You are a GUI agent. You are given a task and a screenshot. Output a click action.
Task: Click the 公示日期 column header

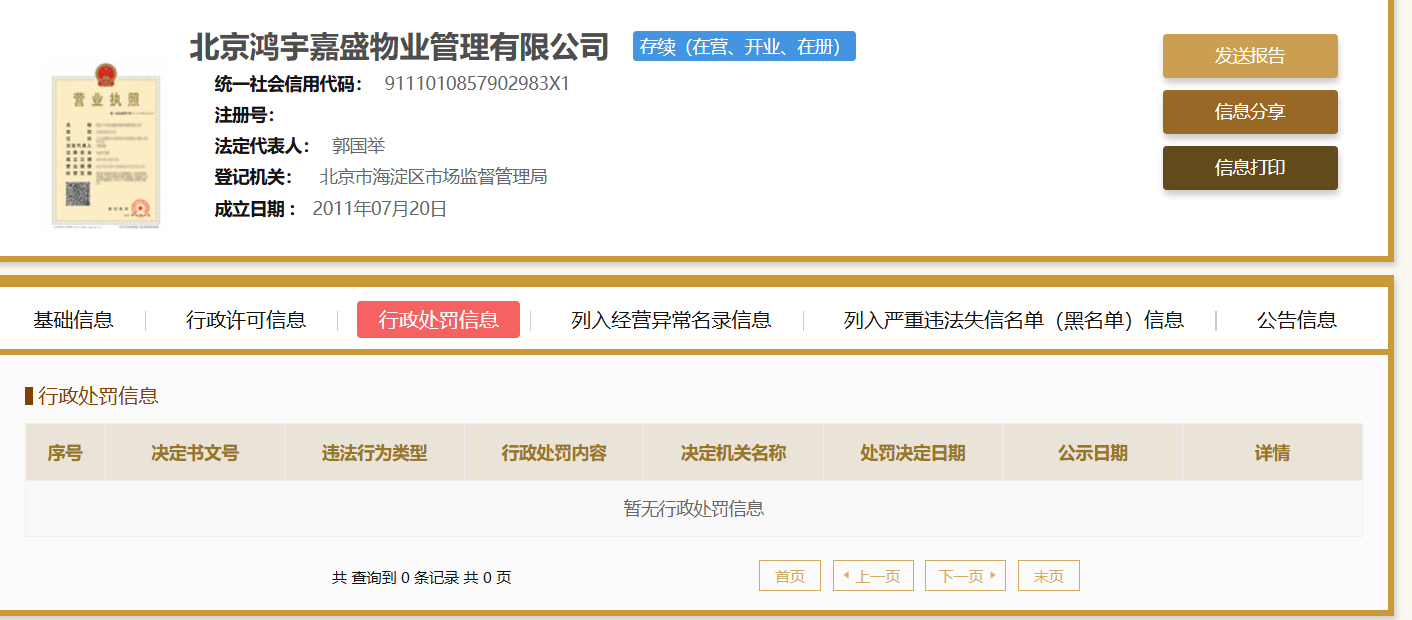pos(1093,453)
